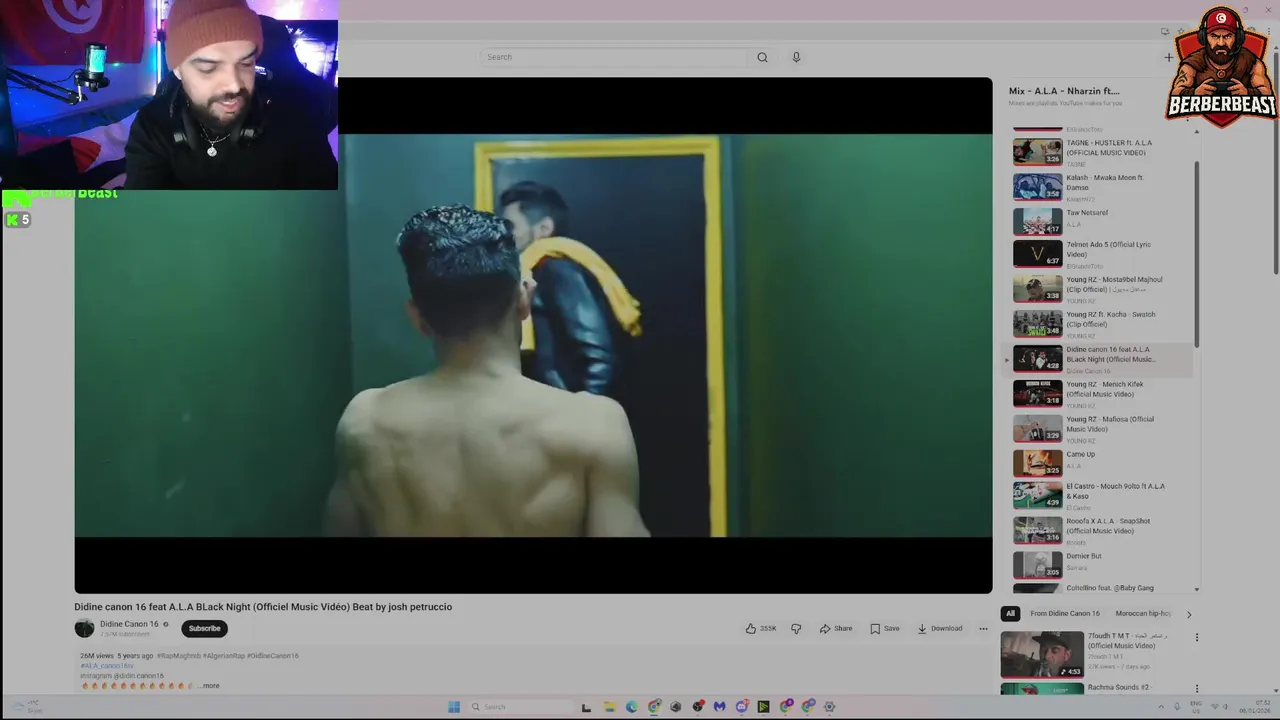Subscribe to Didine Canon 16
The height and width of the screenshot is (720, 1280).
point(204,628)
